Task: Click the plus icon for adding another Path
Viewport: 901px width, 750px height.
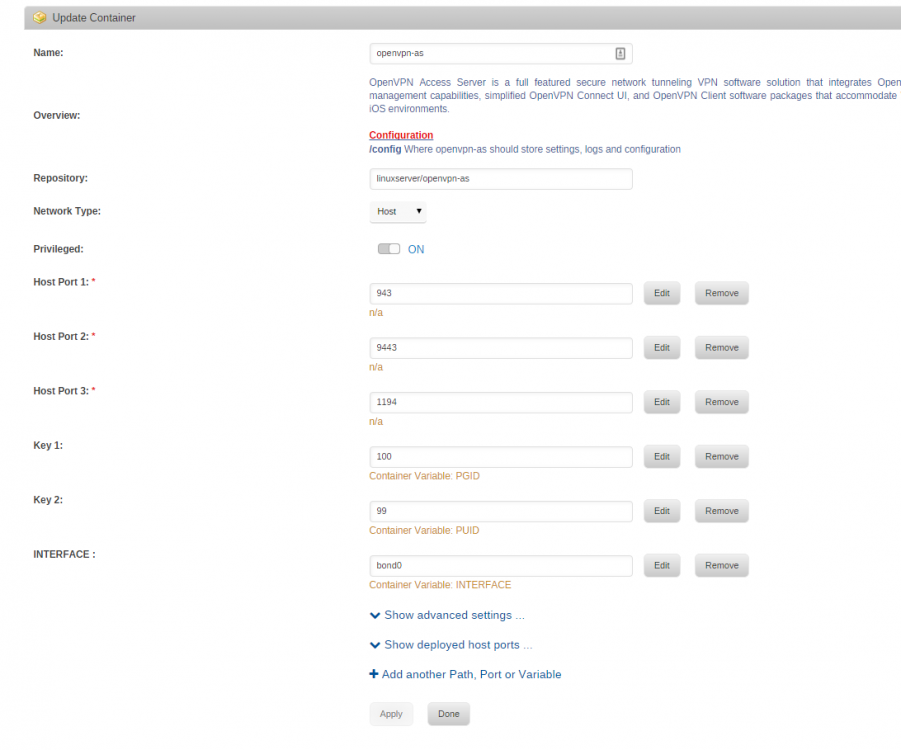Action: pyautogui.click(x=374, y=674)
